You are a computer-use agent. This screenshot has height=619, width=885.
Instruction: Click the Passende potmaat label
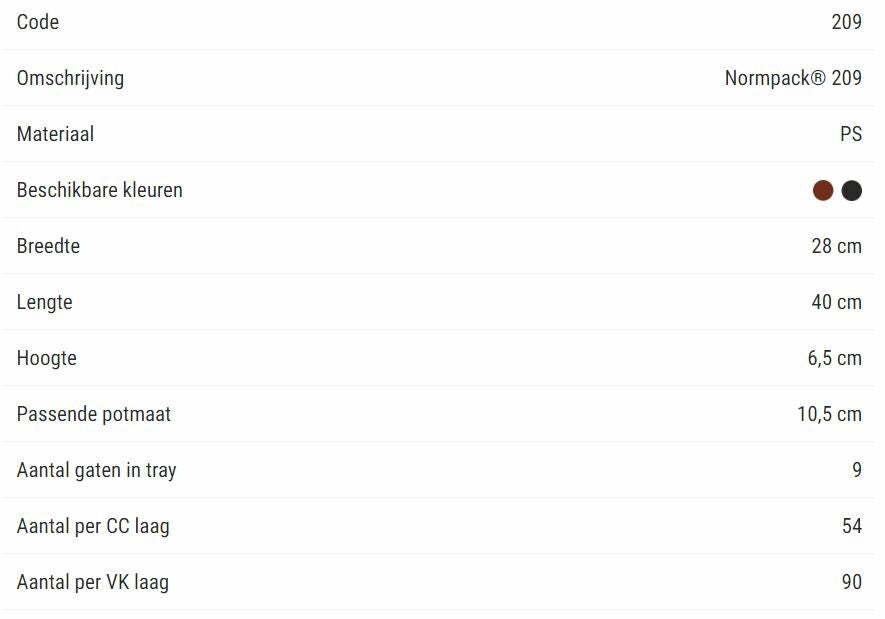(94, 414)
